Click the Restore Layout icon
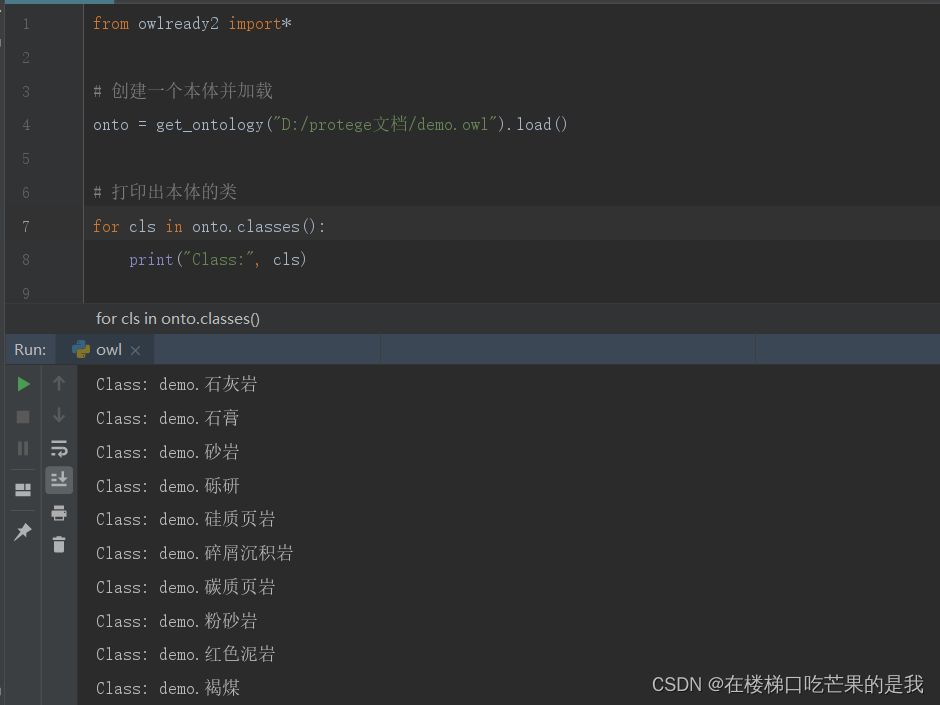Image resolution: width=940 pixels, height=705 pixels. click(x=22, y=490)
